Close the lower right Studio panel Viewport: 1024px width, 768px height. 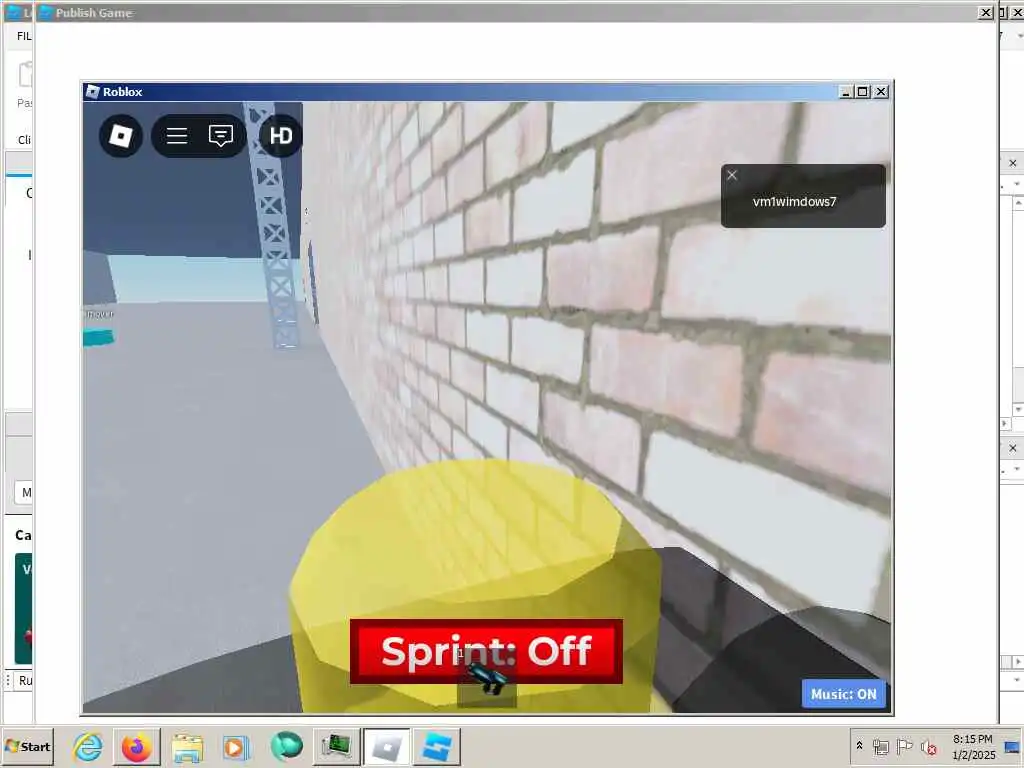click(x=1013, y=448)
